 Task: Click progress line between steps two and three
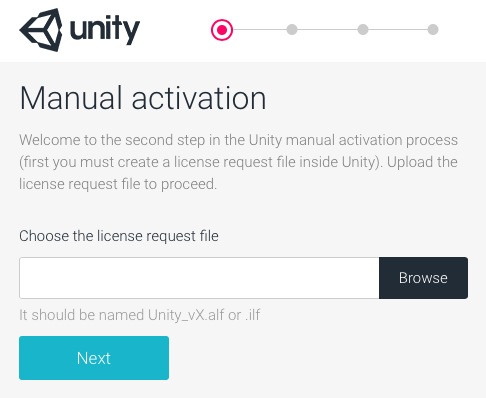click(327, 29)
